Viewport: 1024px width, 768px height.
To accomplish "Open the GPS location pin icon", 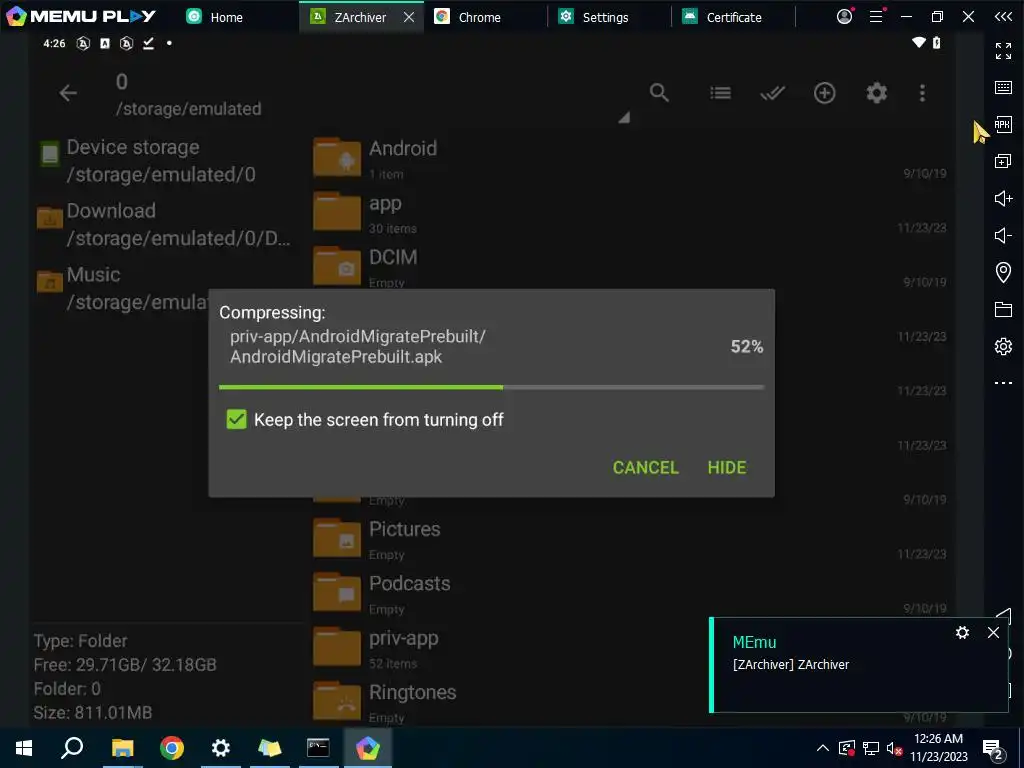I will click(x=1003, y=272).
